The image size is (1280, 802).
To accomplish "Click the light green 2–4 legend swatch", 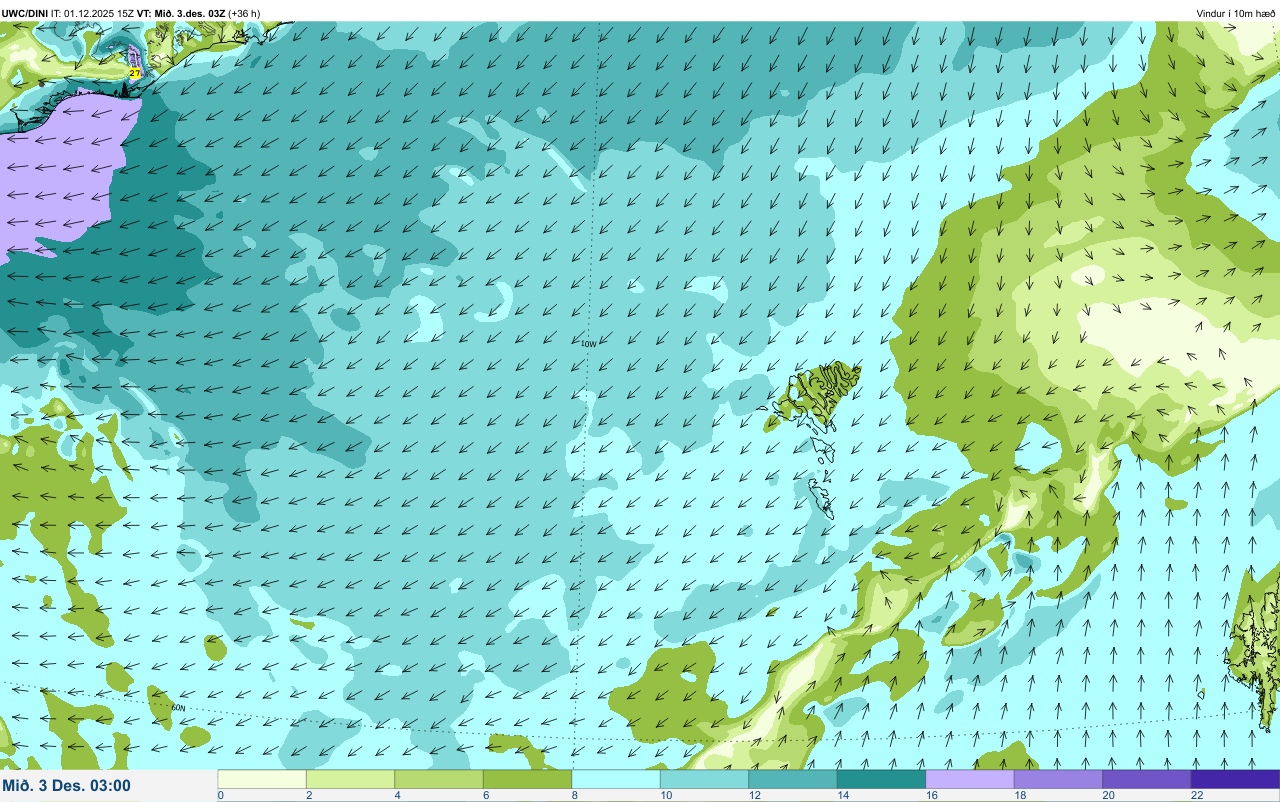I will (350, 779).
